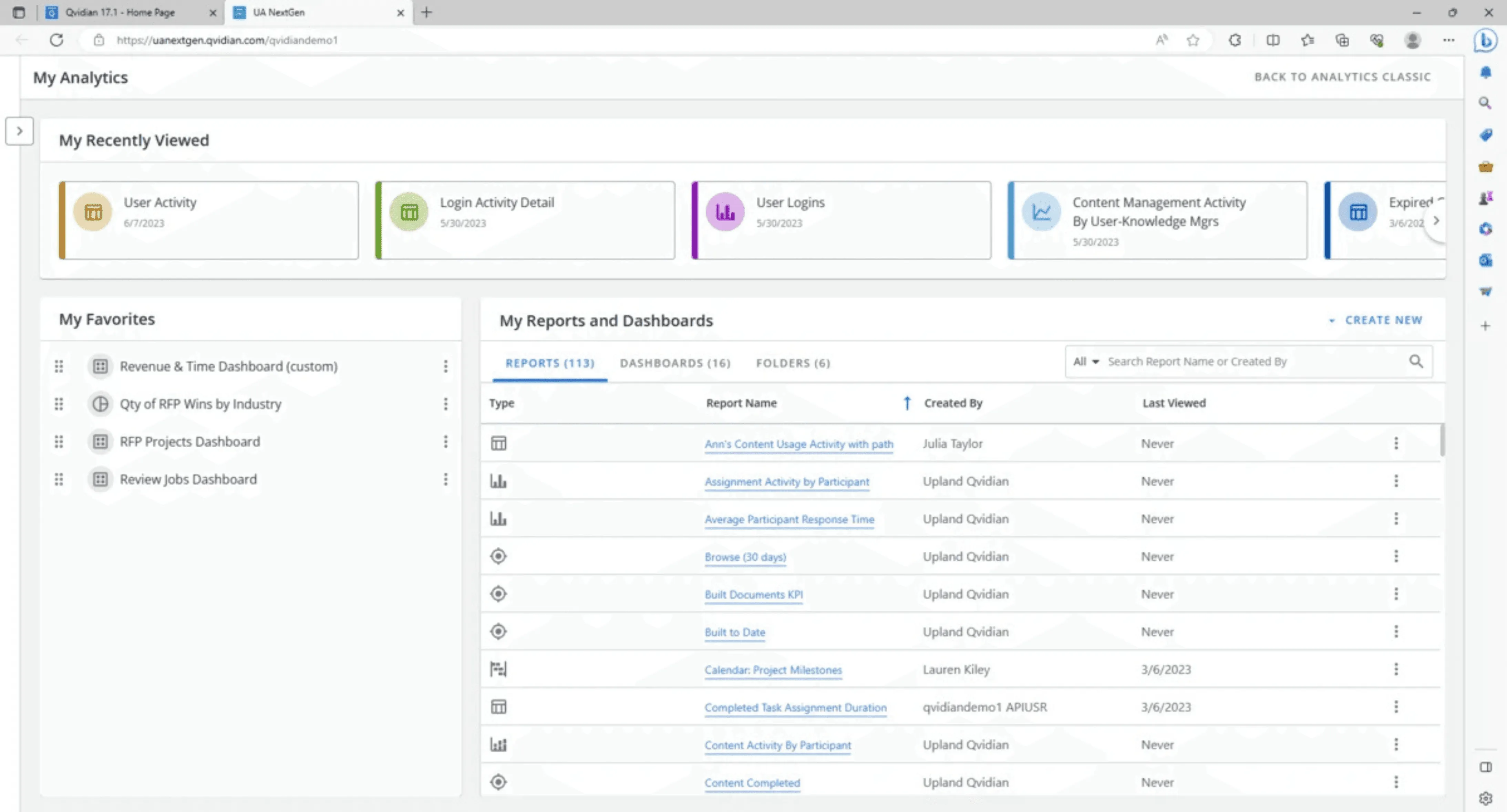
Task: Switch to the Dashboards (16) tab
Action: coord(675,363)
